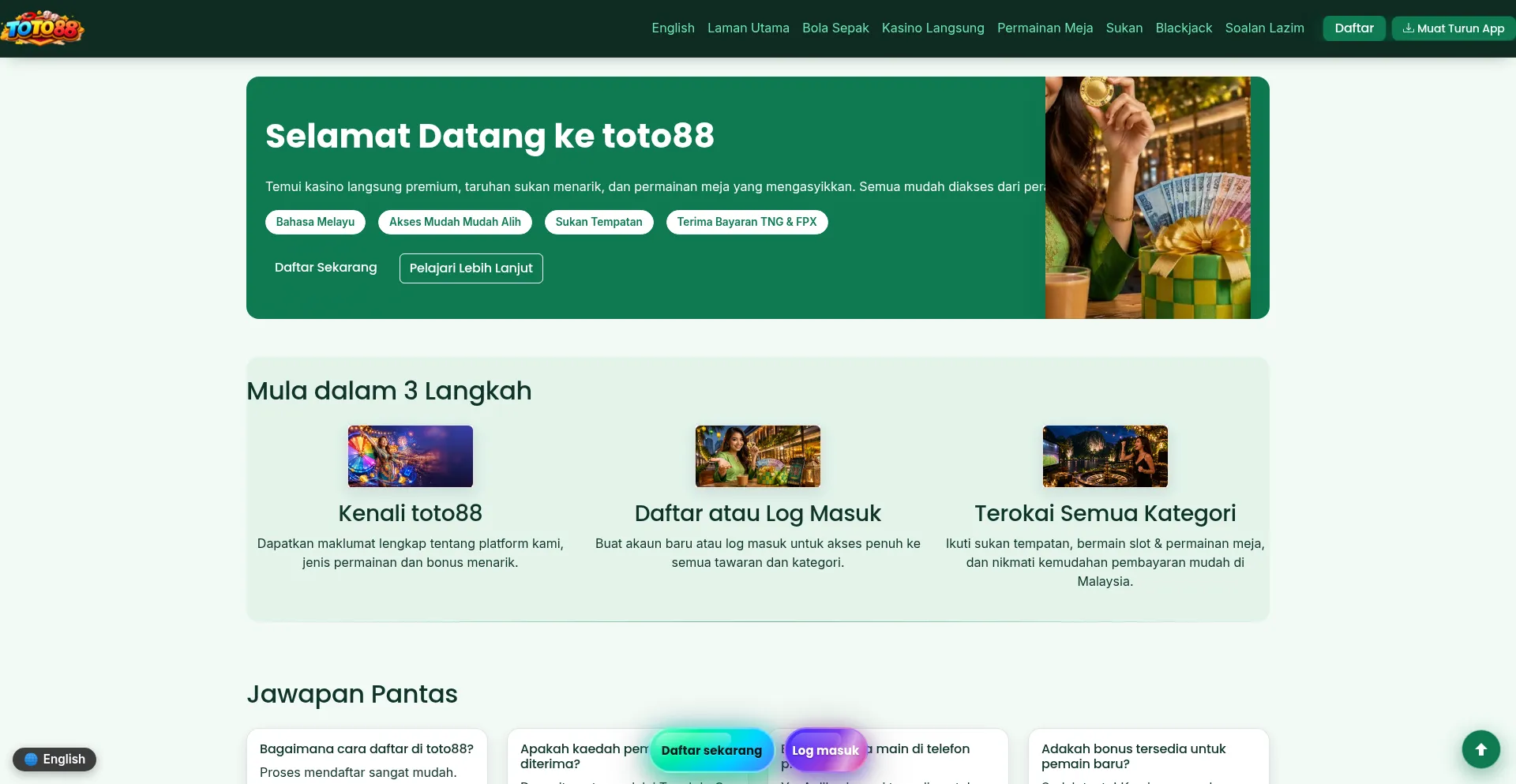Viewport: 1516px width, 784px height.
Task: Click the Mula dalam 3 Langkah heading
Action: click(389, 391)
